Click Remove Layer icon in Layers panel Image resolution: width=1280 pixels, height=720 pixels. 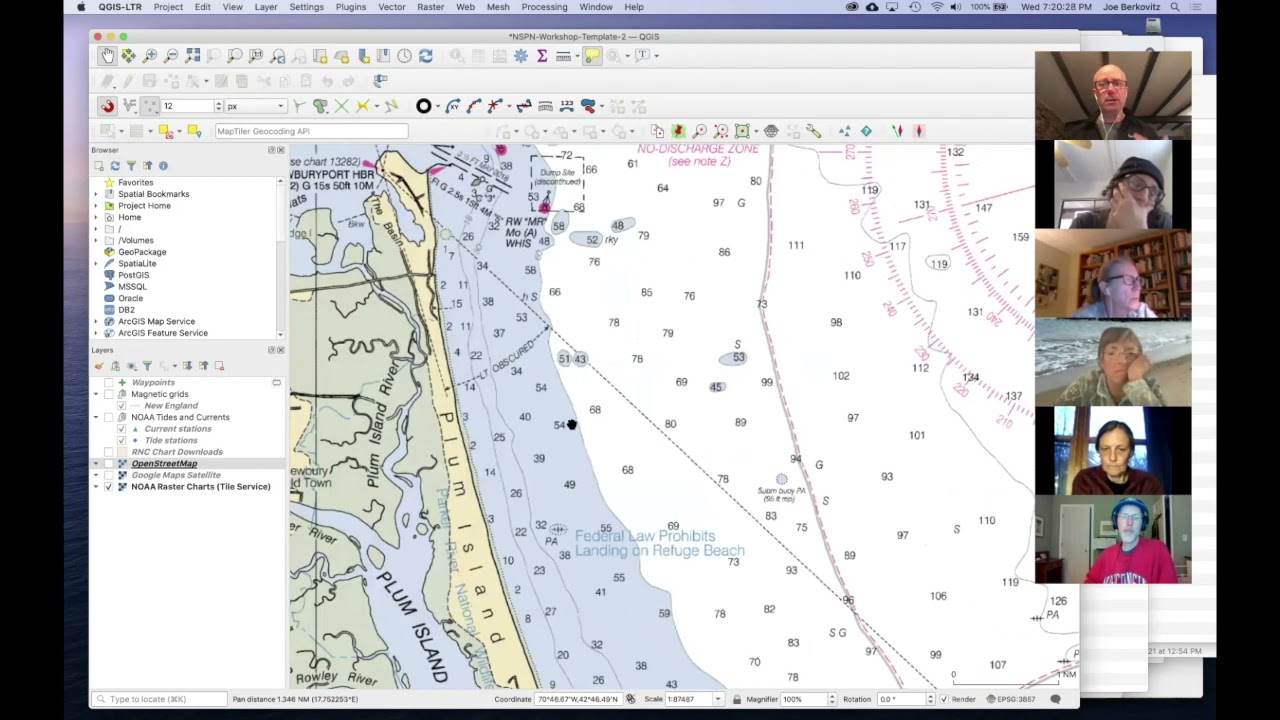pos(219,366)
